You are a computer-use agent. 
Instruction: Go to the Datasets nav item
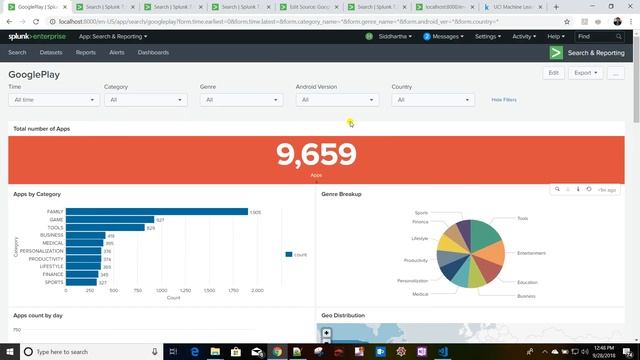[51, 52]
